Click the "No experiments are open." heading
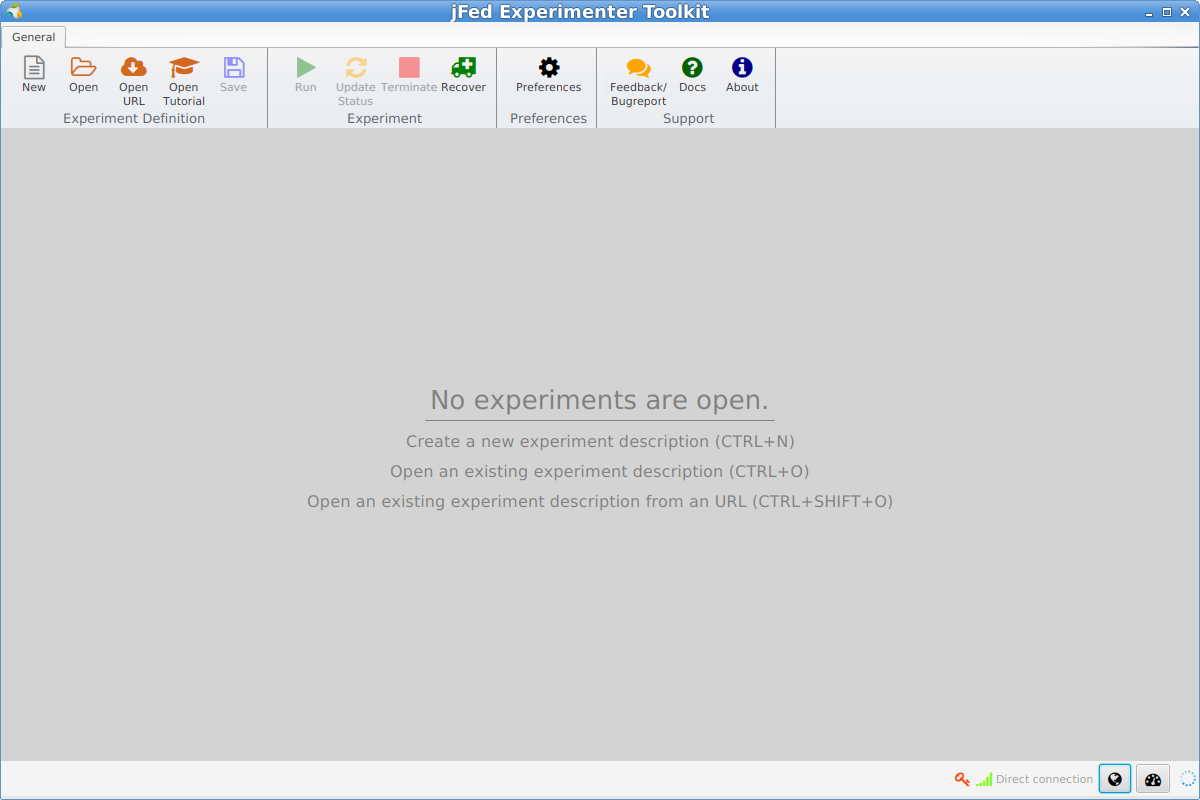Viewport: 1200px width, 800px height. click(600, 400)
